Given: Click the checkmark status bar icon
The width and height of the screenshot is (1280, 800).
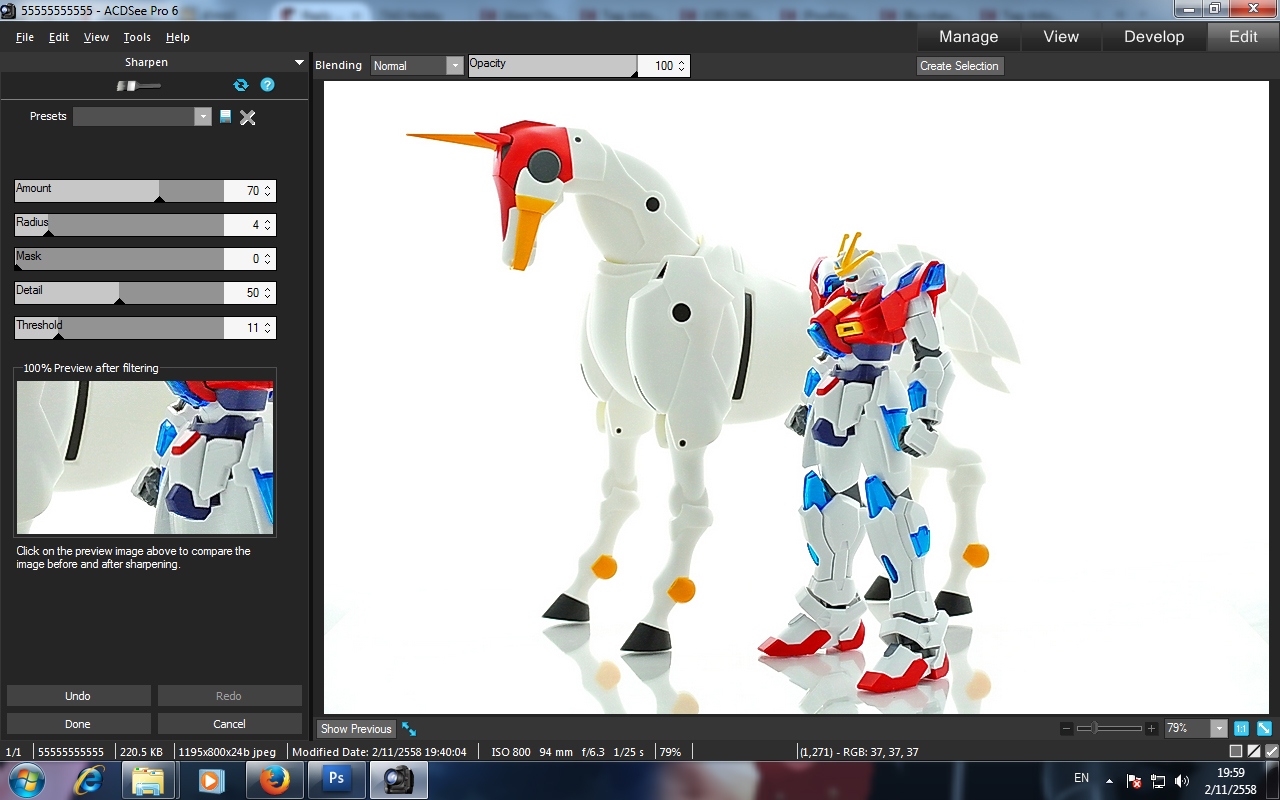Looking at the screenshot, I should [1271, 751].
